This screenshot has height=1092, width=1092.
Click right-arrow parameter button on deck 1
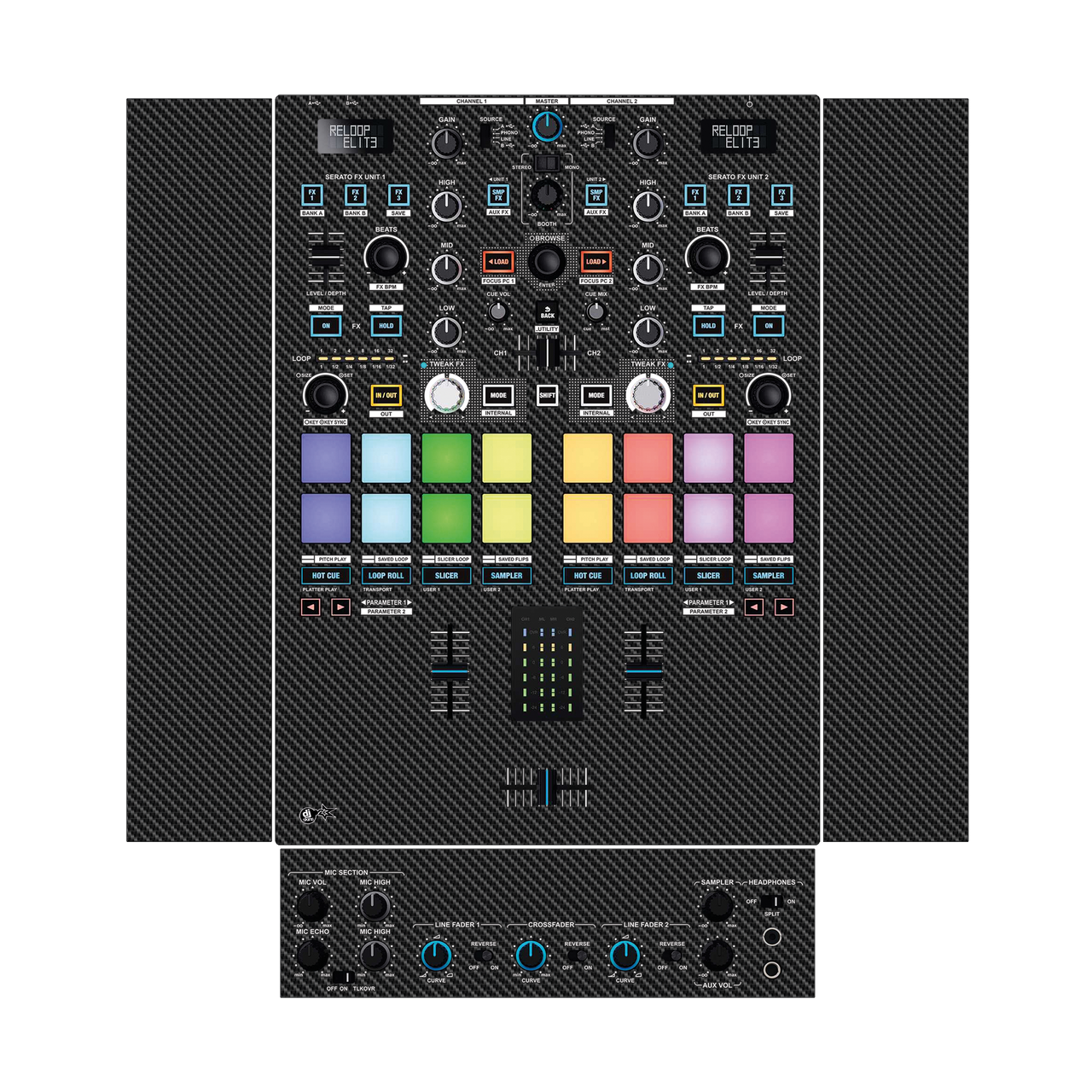(340, 607)
